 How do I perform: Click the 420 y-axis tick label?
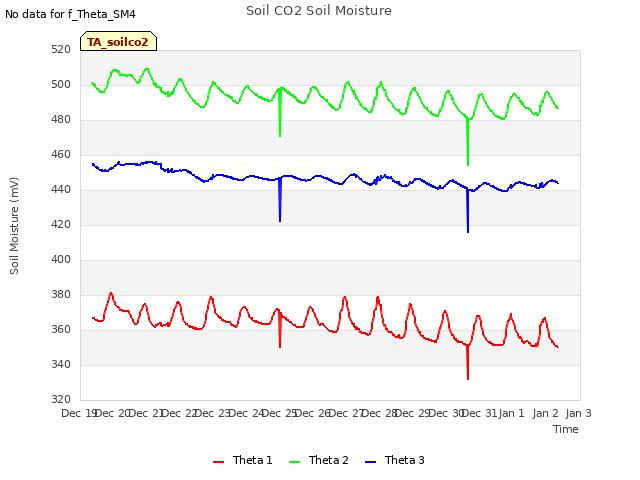[61, 224]
